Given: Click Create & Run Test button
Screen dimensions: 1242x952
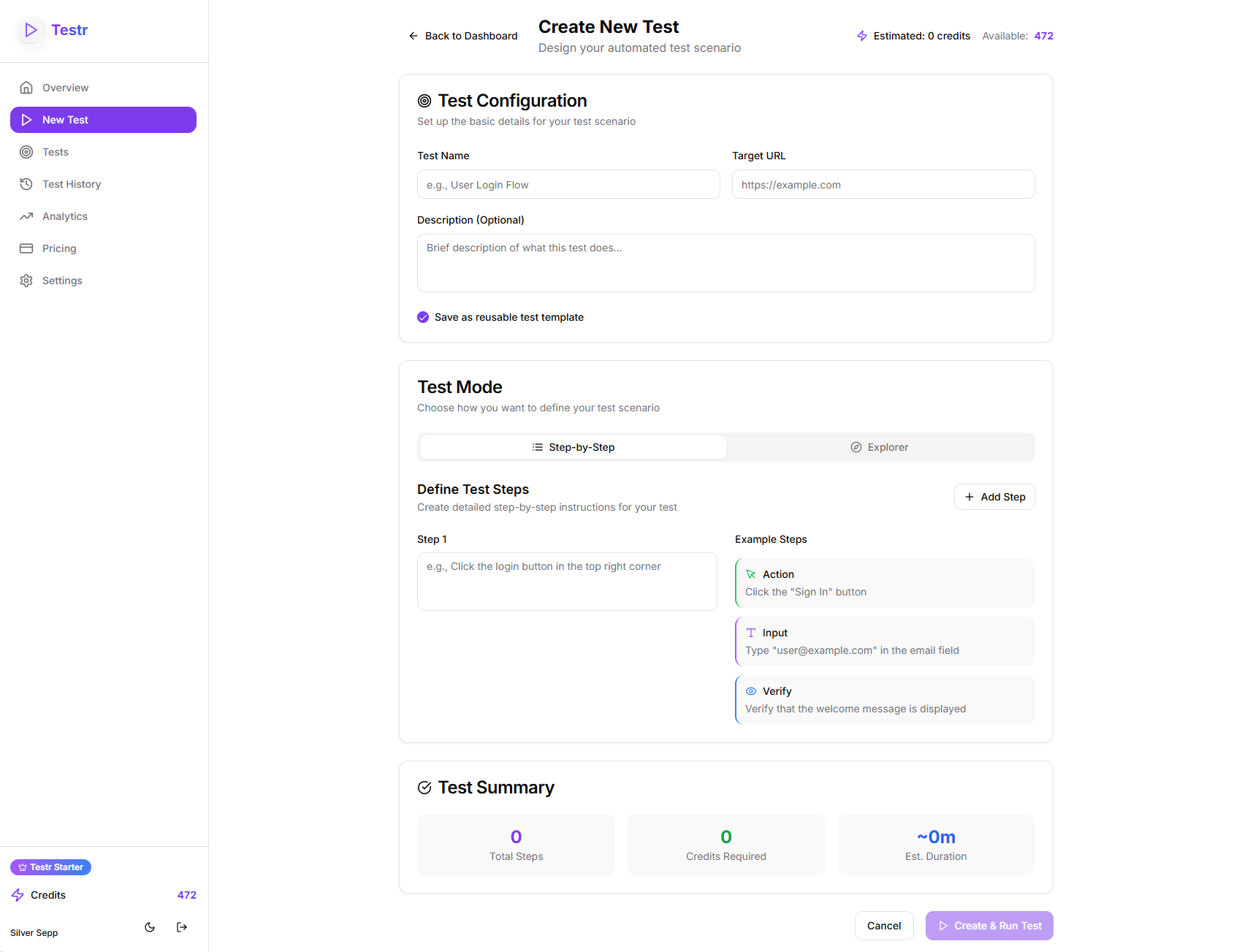Looking at the screenshot, I should pyautogui.click(x=989, y=926).
